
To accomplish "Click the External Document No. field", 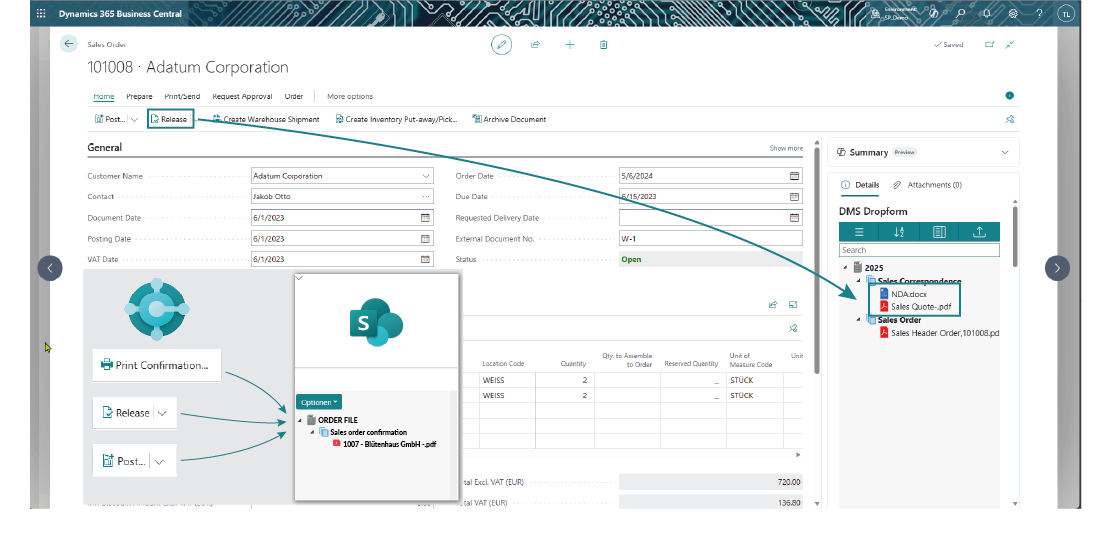I will tap(711, 239).
